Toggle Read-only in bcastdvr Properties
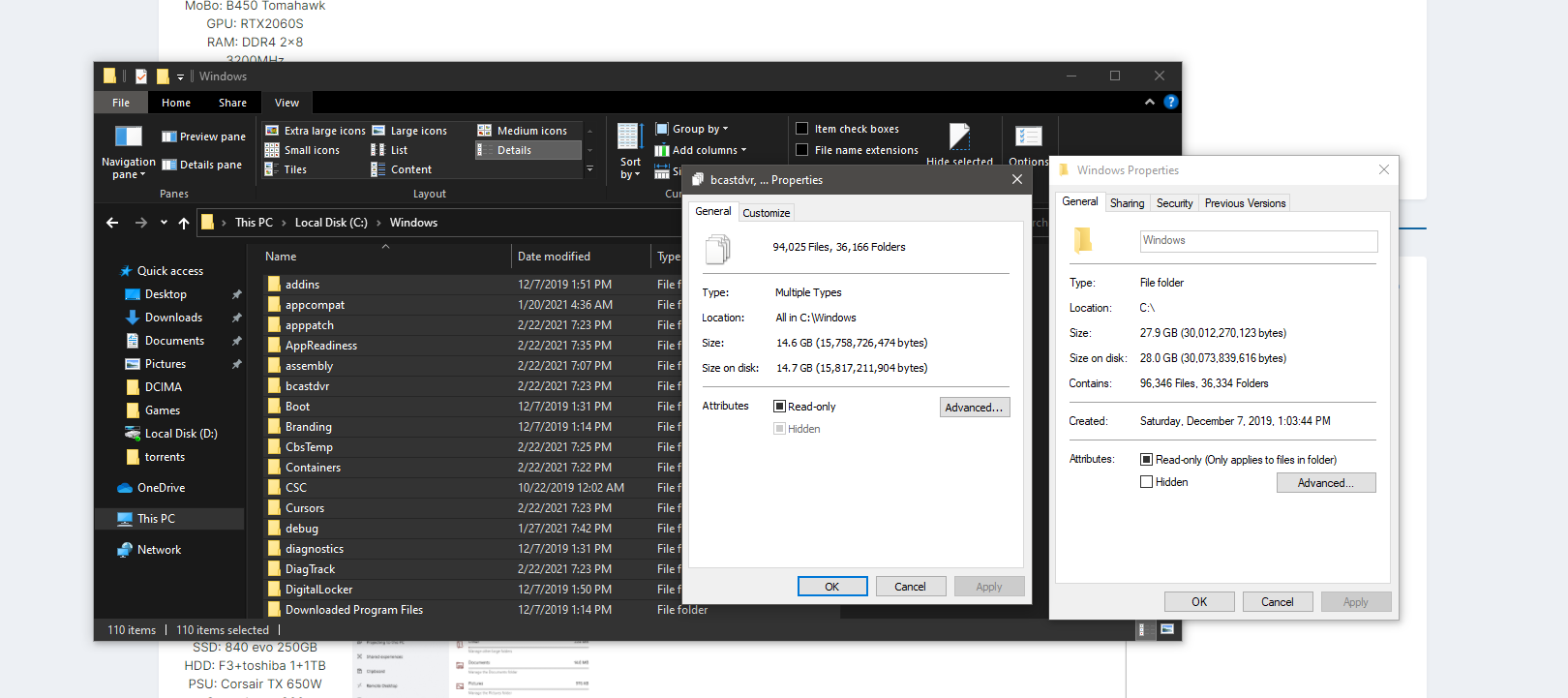1568x698 pixels. 779,407
